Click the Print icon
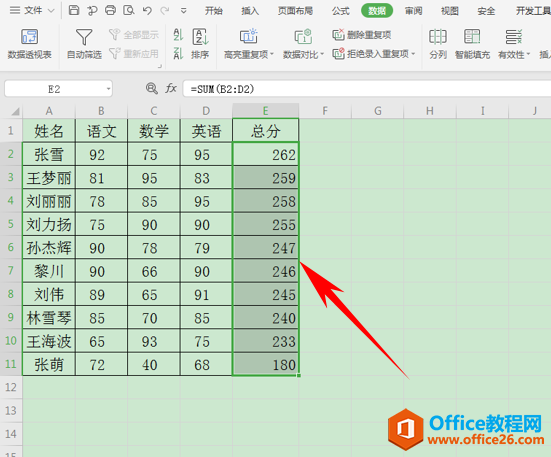This screenshot has width=551, height=457. point(110,10)
